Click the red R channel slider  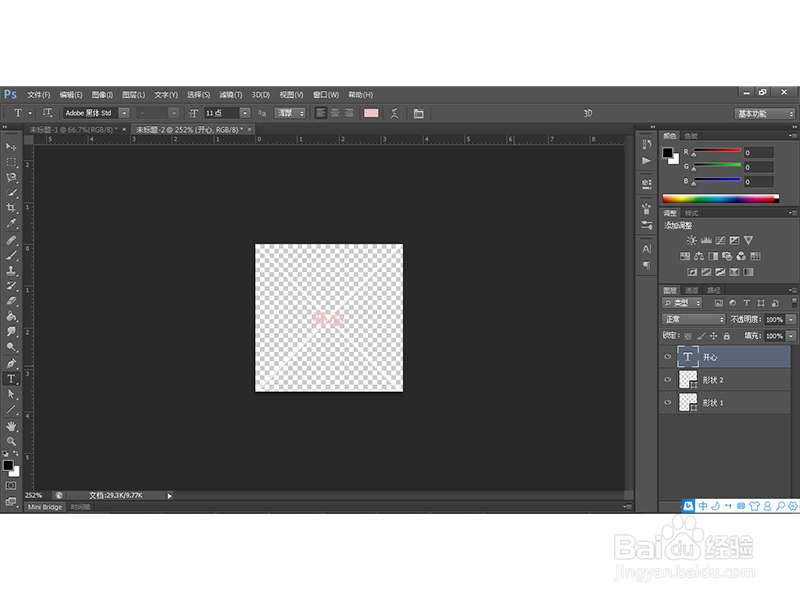pos(717,151)
